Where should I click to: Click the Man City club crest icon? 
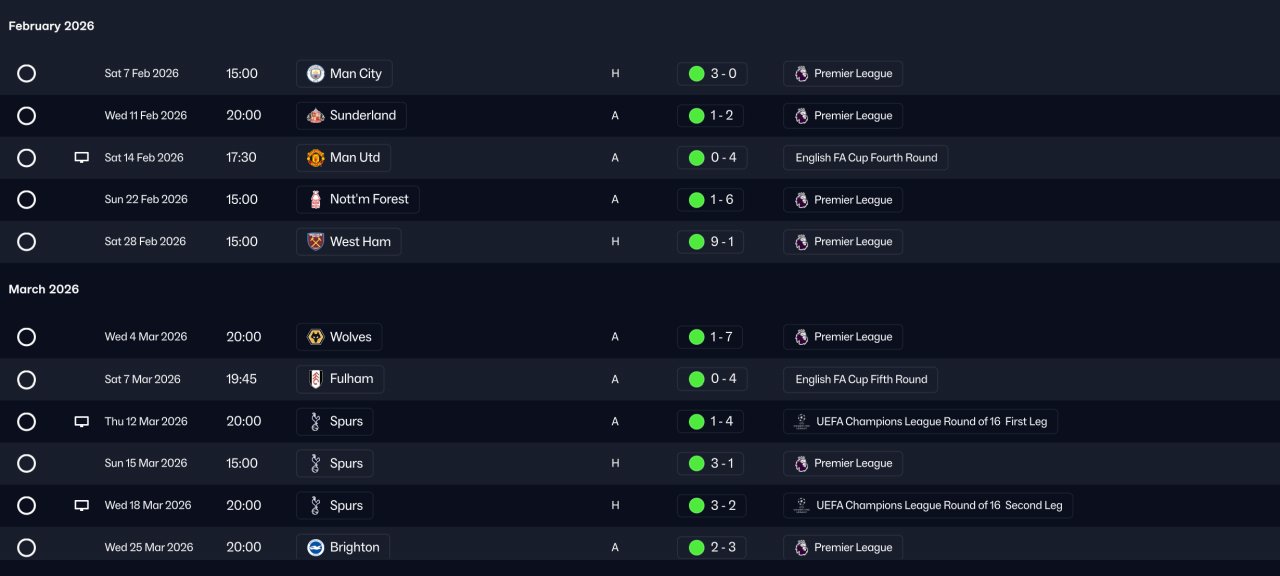coord(315,74)
